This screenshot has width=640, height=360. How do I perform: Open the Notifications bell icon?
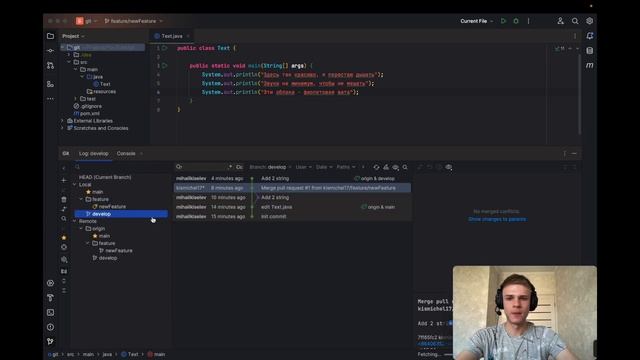[589, 36]
